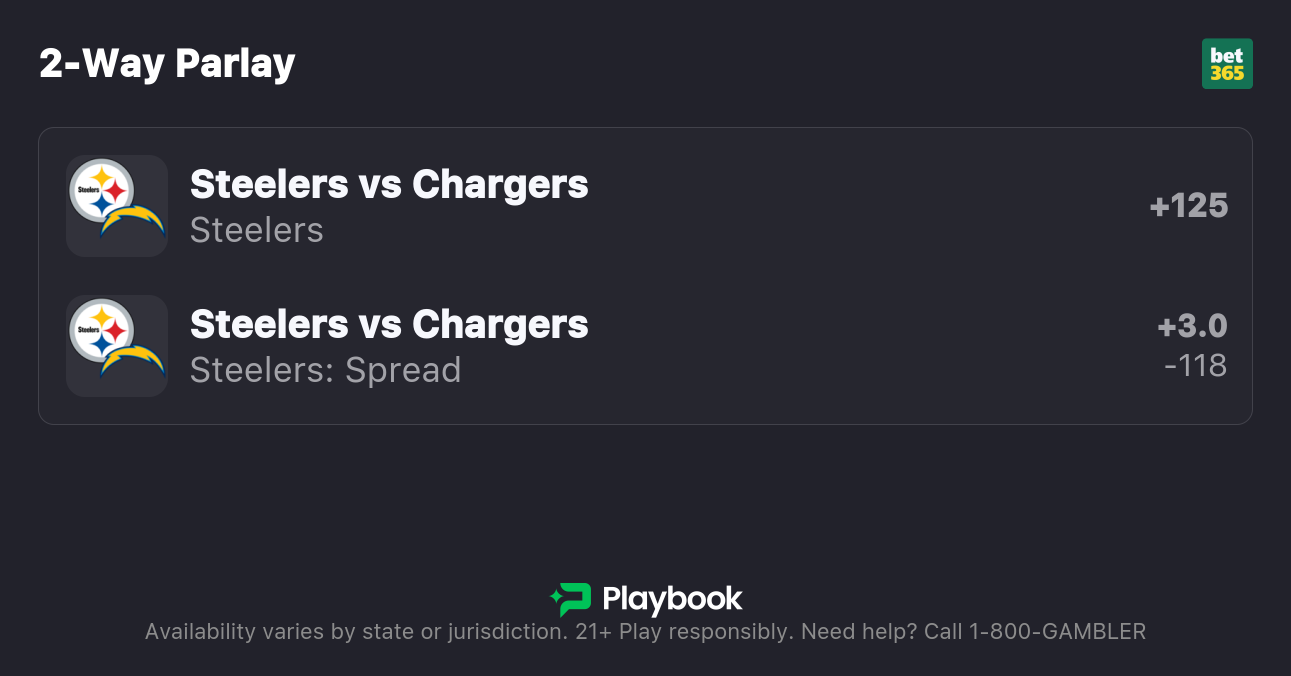Click Availability varies by state disclaimer
Image resolution: width=1291 pixels, height=676 pixels.
point(355,632)
